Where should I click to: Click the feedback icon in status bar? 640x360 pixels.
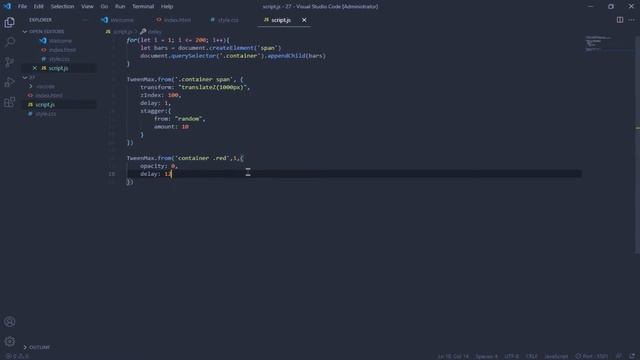tap(619, 356)
